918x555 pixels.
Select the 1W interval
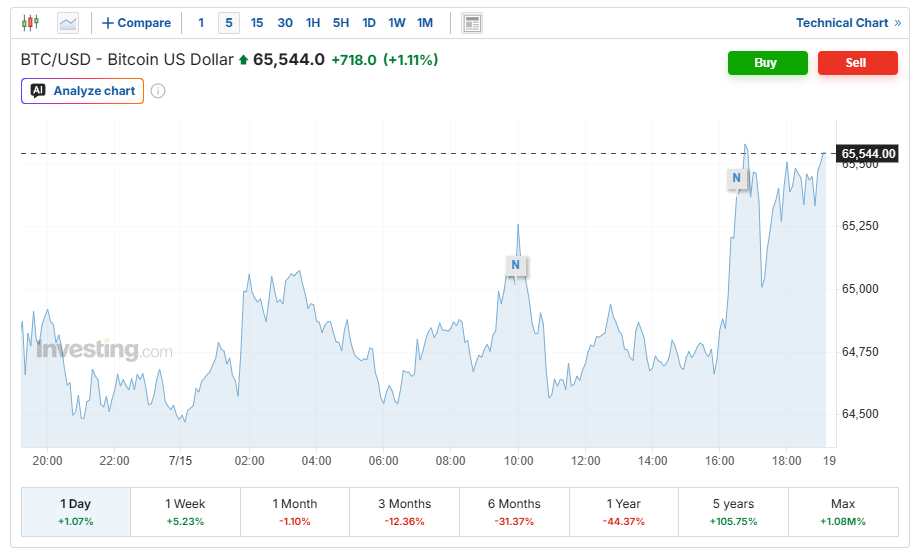[x=397, y=23]
